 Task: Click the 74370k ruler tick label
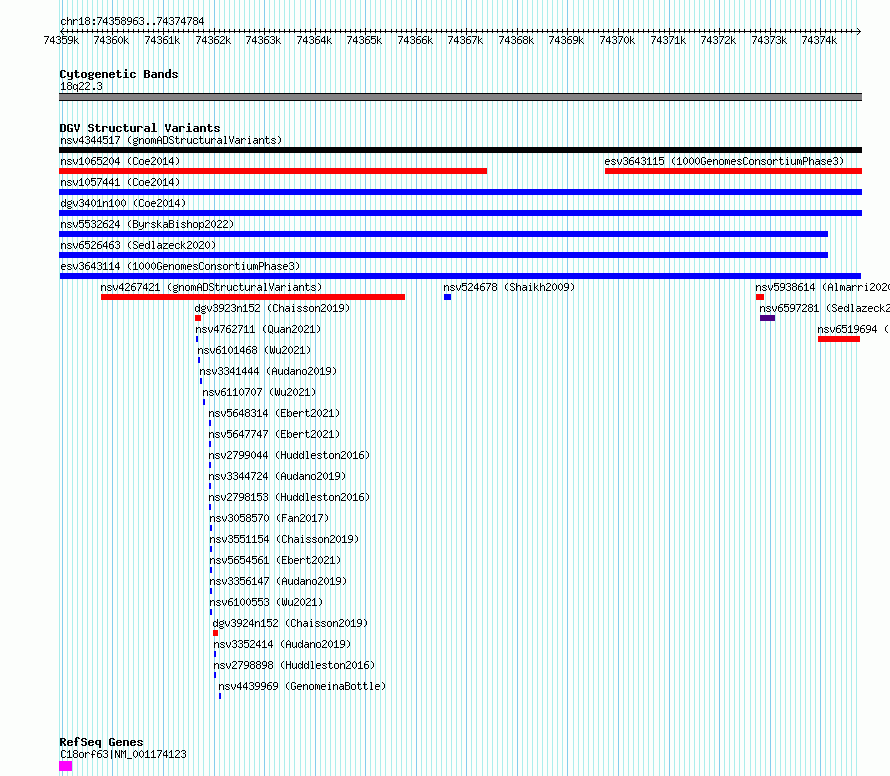coord(617,40)
